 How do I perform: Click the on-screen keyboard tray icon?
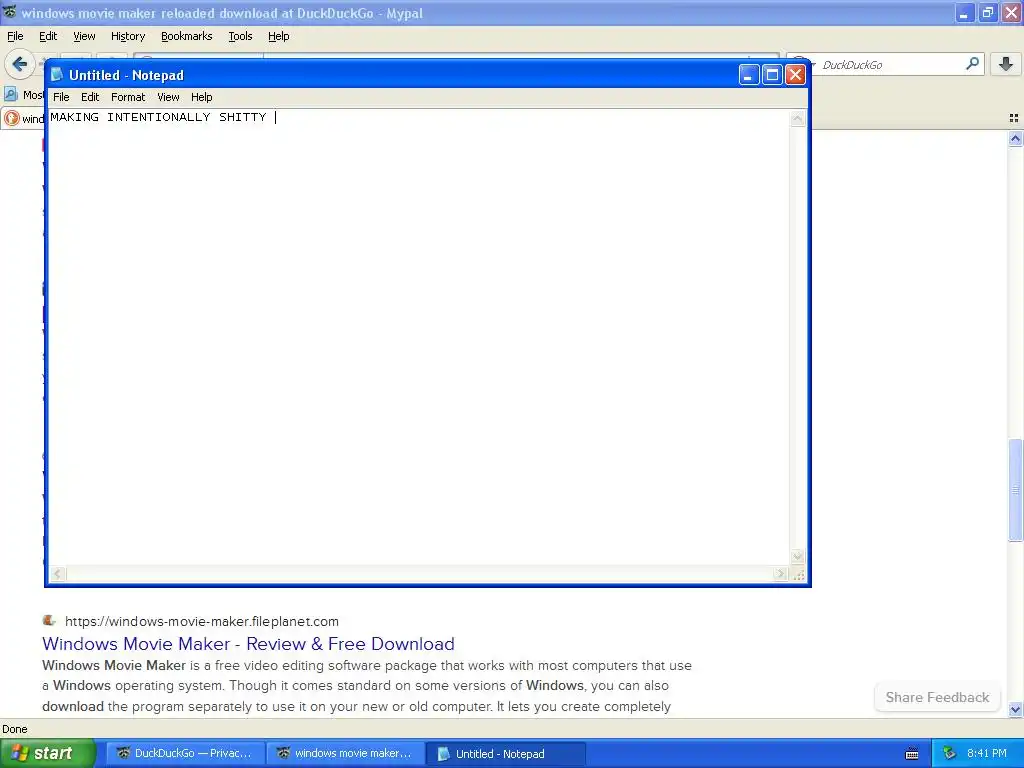click(x=912, y=754)
